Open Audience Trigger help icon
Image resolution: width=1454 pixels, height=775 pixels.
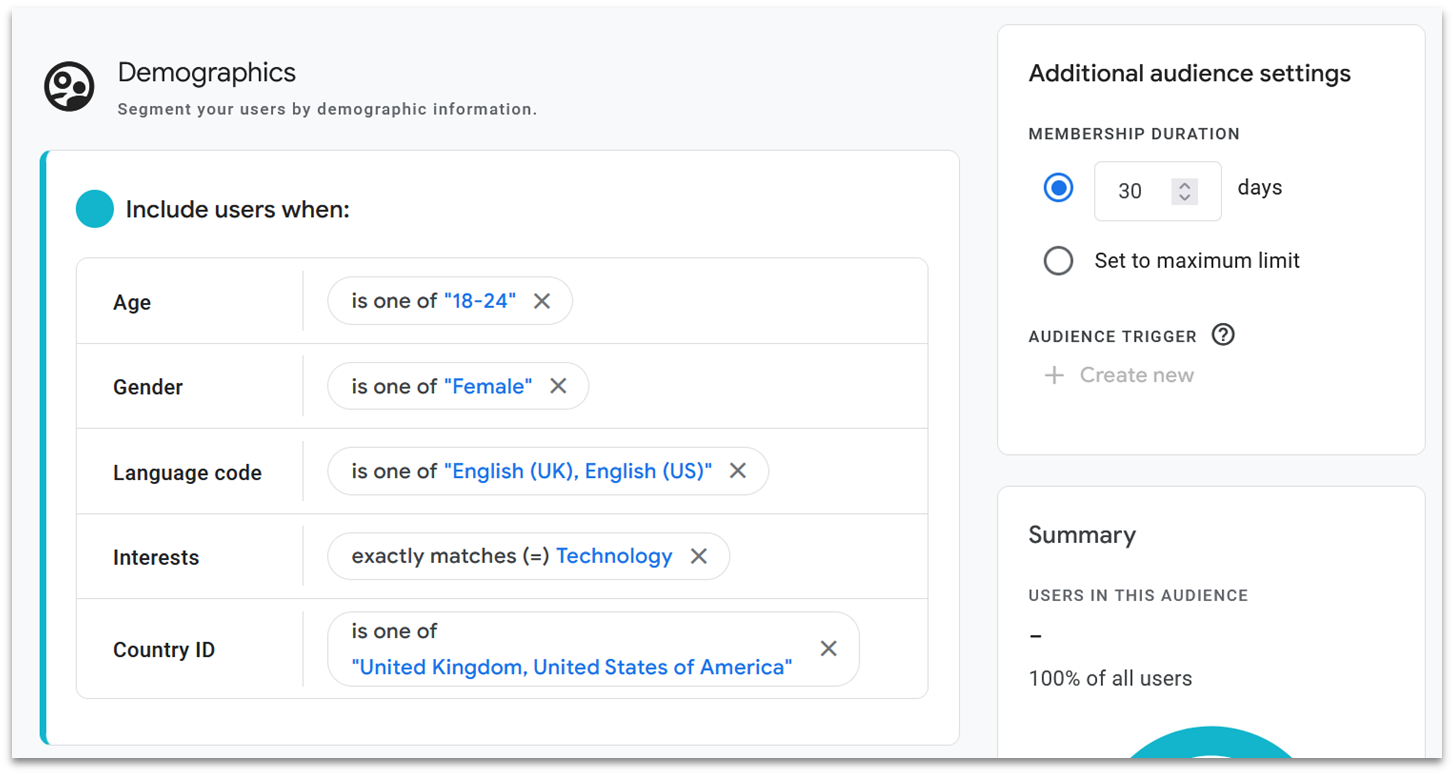tap(1222, 335)
